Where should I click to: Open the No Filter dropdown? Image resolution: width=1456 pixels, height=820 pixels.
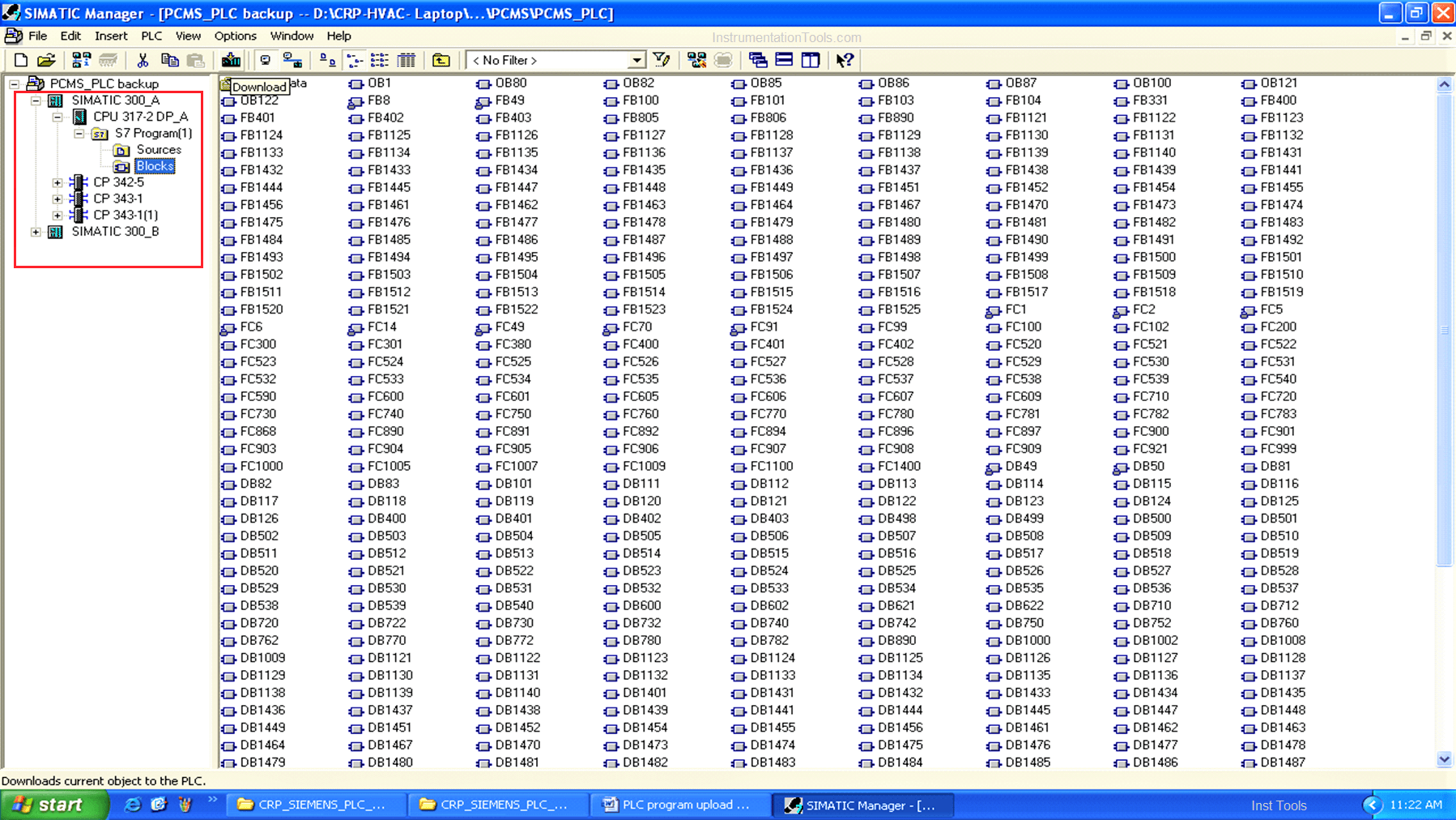637,61
